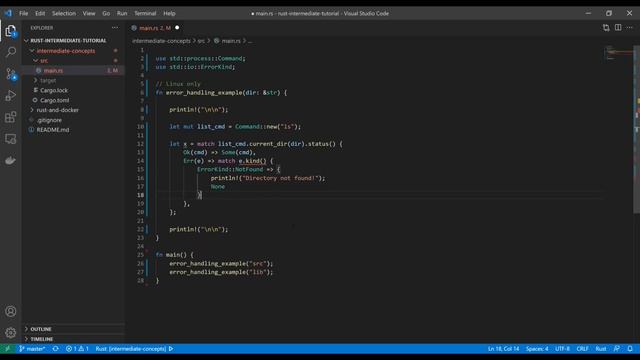
Task: Change Rust language mode
Action: pos(601,349)
